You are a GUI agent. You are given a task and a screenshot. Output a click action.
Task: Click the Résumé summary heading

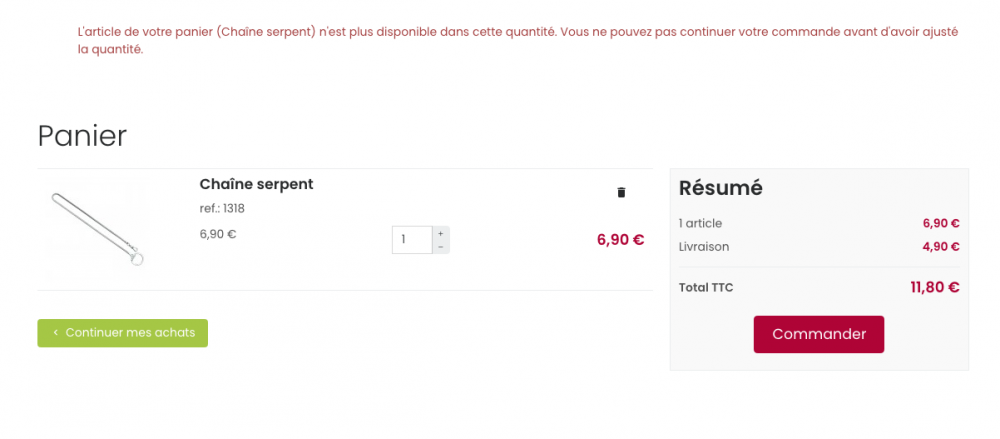tap(720, 188)
